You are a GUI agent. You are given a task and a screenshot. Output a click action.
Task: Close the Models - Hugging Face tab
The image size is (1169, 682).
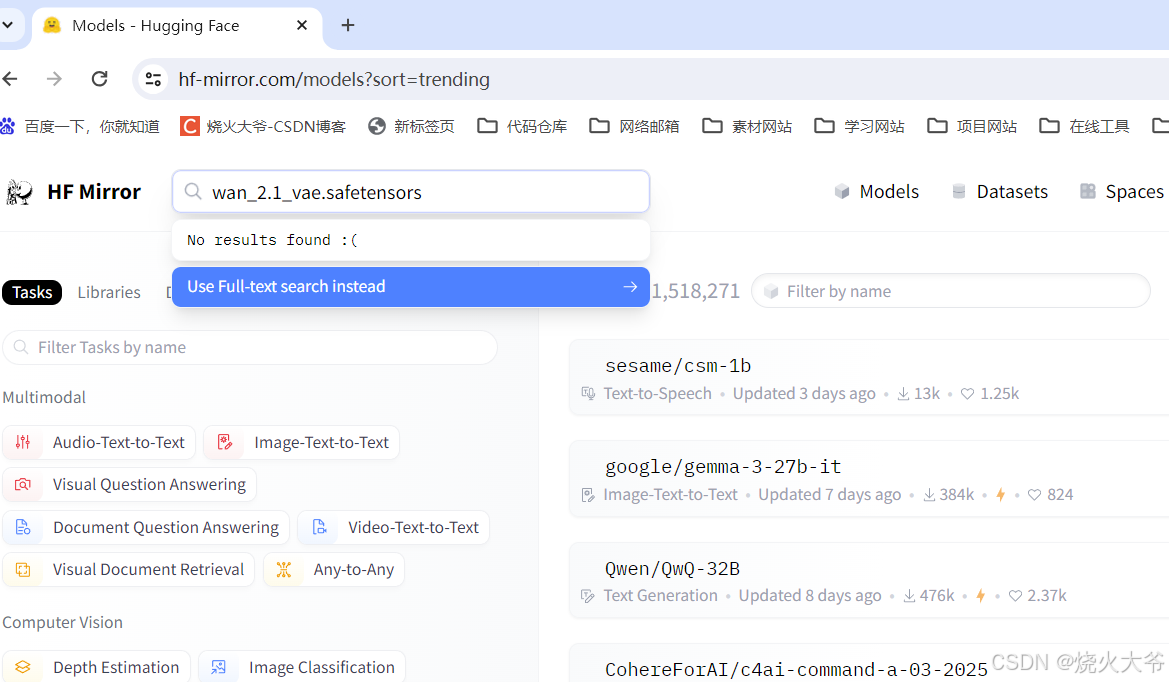tap(302, 25)
